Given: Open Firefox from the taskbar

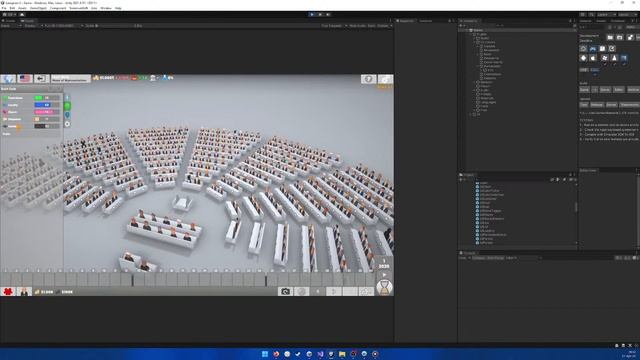Looking at the screenshot, I should coord(276,354).
